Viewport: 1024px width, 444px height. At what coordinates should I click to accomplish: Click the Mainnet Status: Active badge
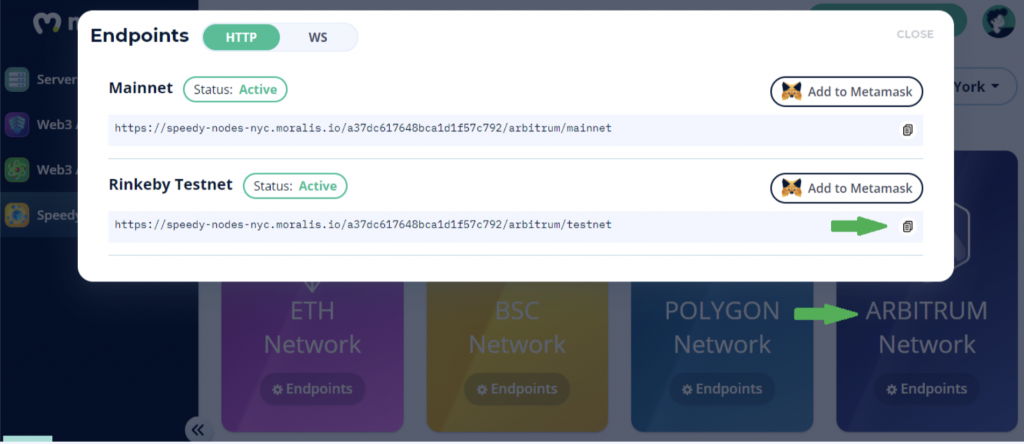(235, 89)
